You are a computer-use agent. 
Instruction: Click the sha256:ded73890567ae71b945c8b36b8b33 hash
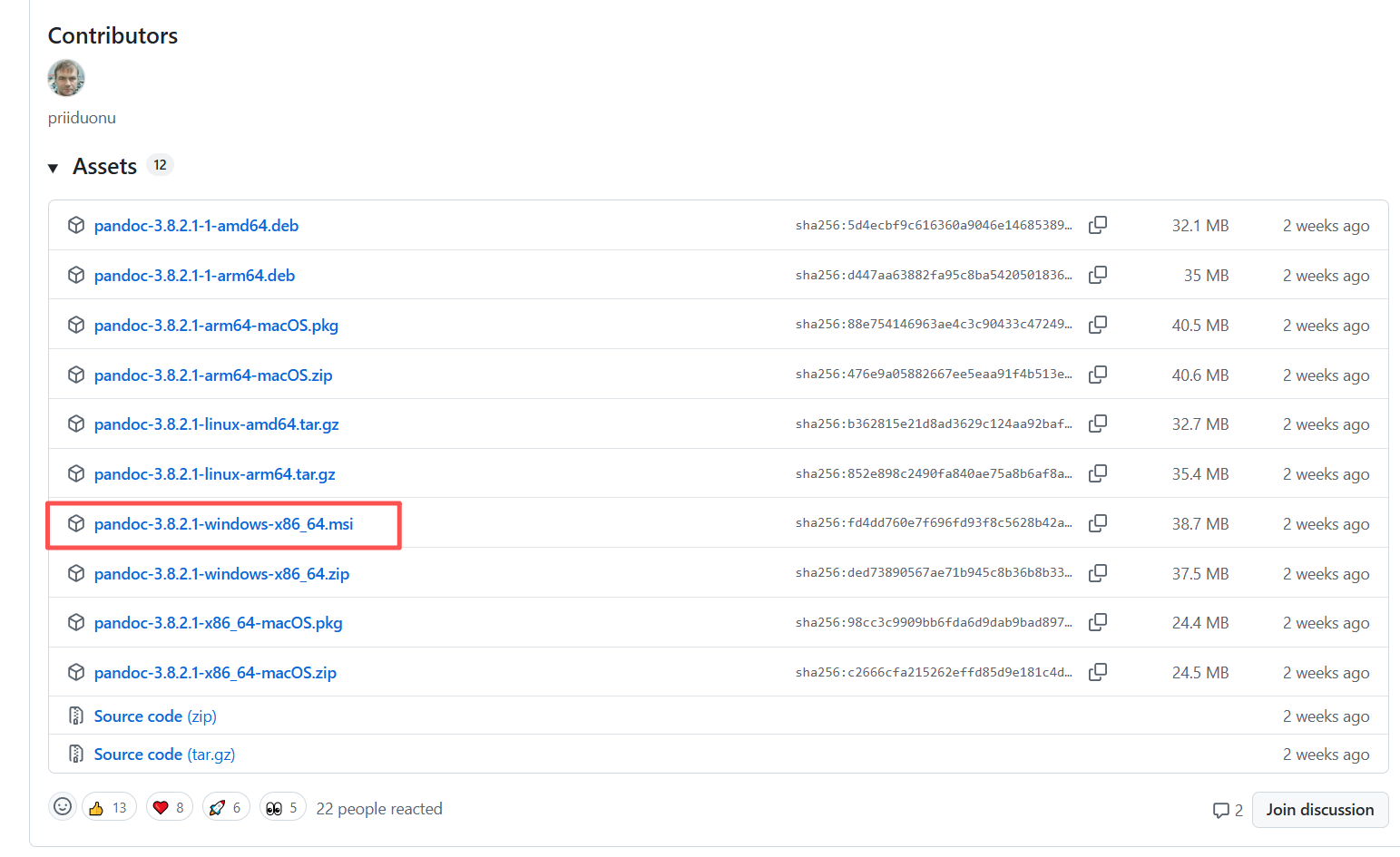(x=934, y=573)
